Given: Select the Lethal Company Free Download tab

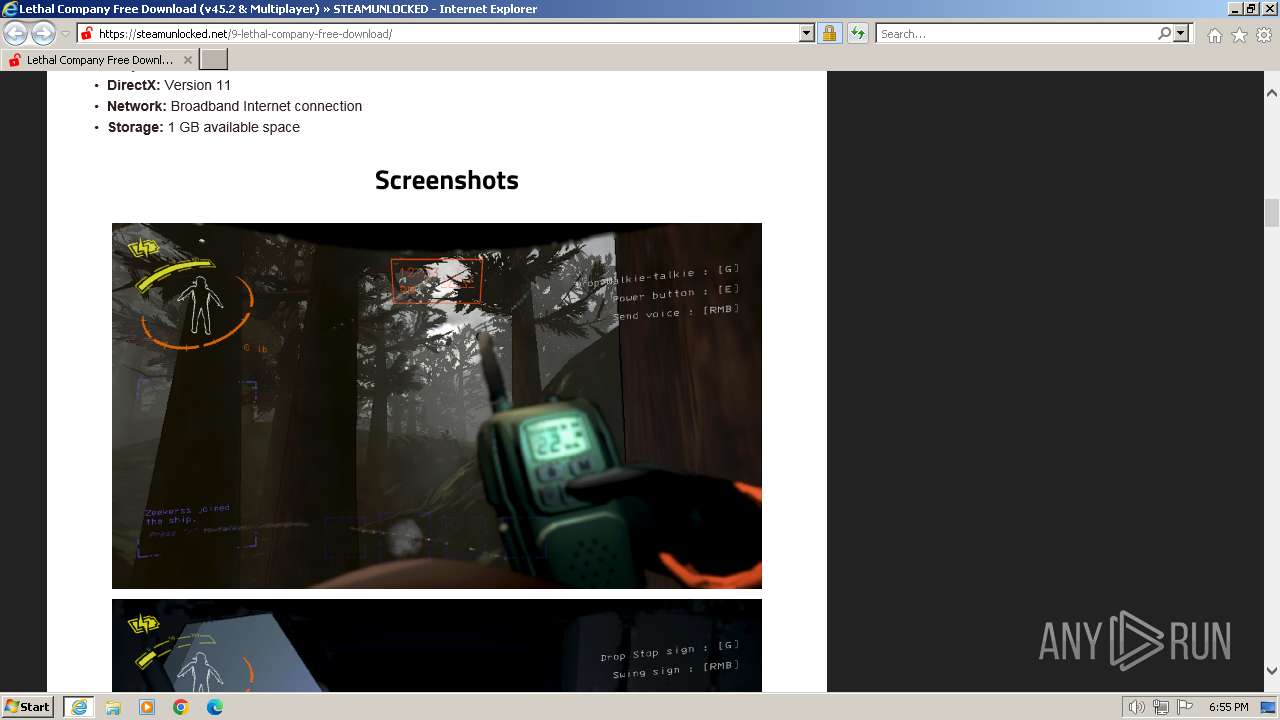Looking at the screenshot, I should pyautogui.click(x=99, y=60).
